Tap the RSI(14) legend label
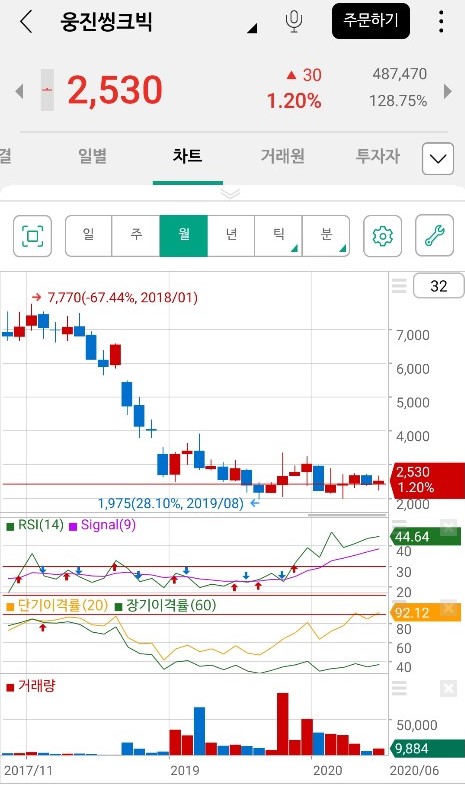Viewport: 465px width, 785px height. tap(35, 525)
